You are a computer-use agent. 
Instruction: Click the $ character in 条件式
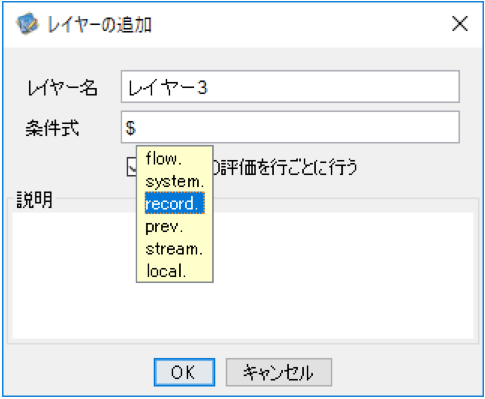(130, 128)
